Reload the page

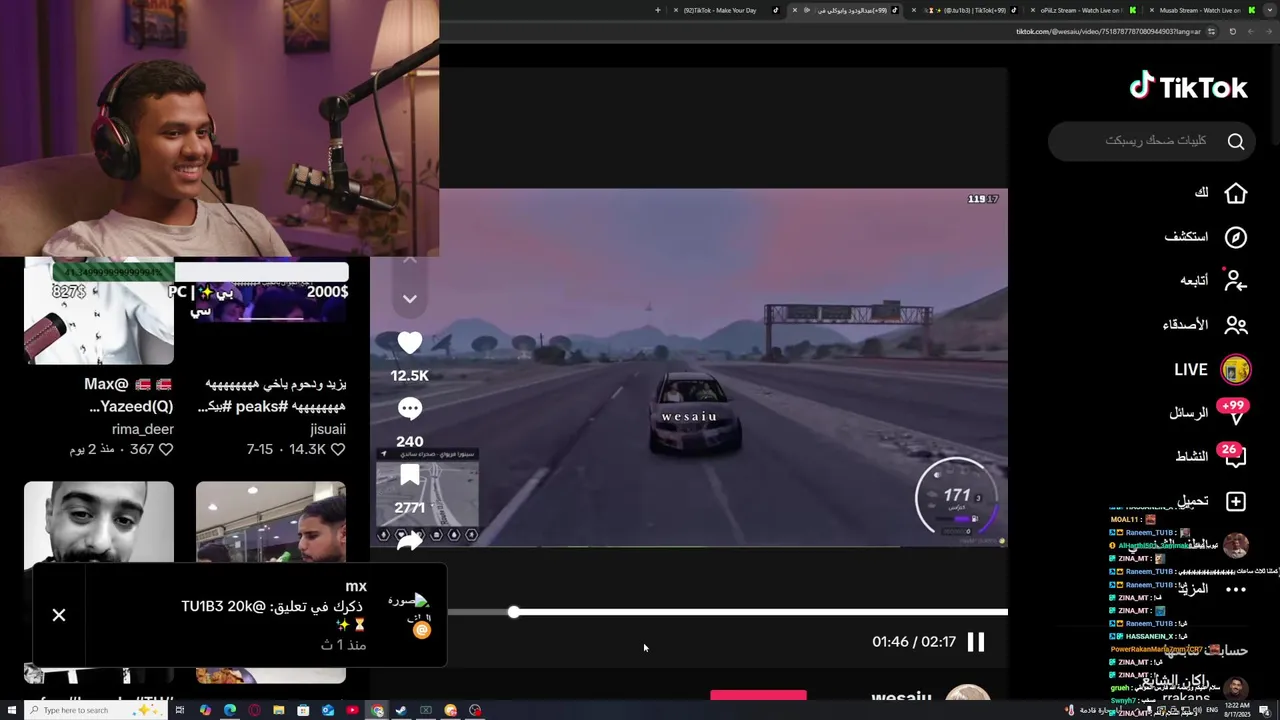(1233, 31)
